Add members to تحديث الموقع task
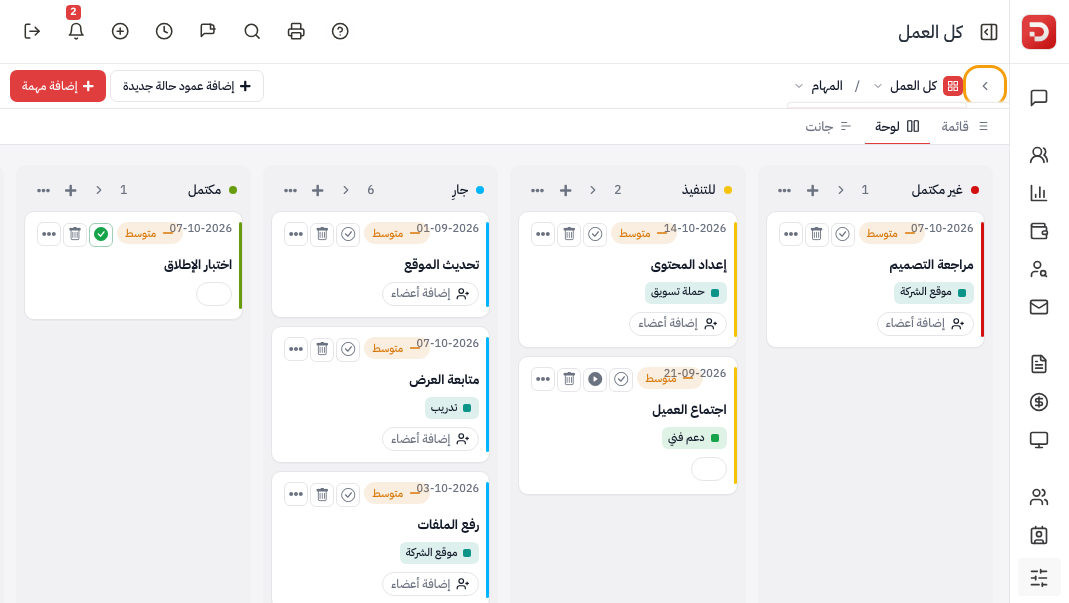The height and width of the screenshot is (603, 1069). [x=430, y=293]
